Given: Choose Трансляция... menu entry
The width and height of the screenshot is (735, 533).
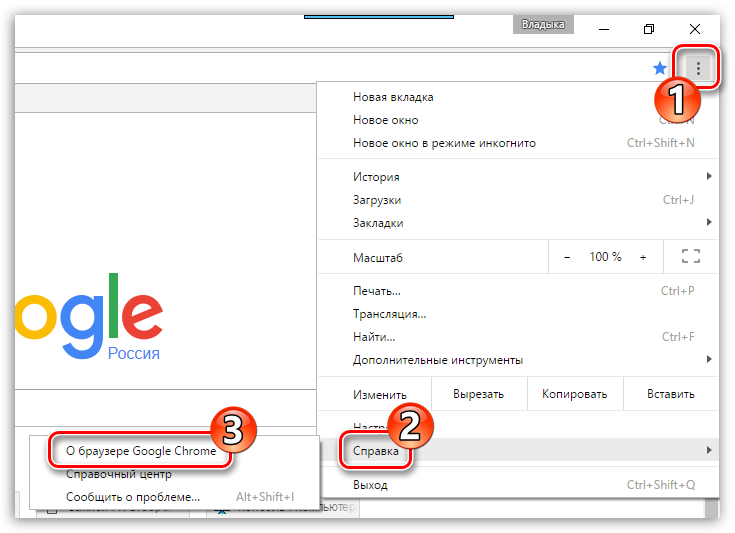Looking at the screenshot, I should click(518, 314).
